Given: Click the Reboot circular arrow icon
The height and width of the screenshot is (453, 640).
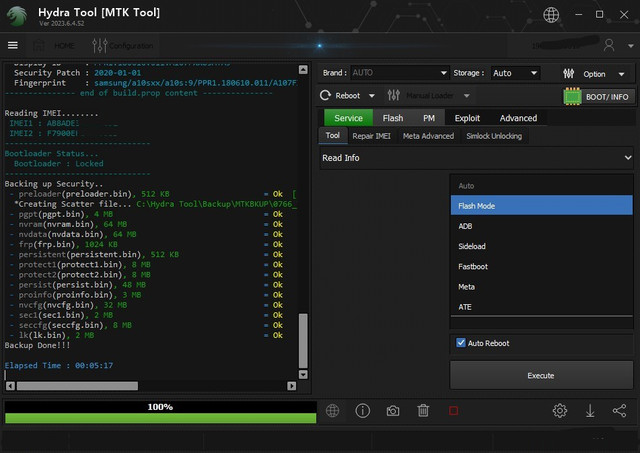Looking at the screenshot, I should pyautogui.click(x=325, y=95).
